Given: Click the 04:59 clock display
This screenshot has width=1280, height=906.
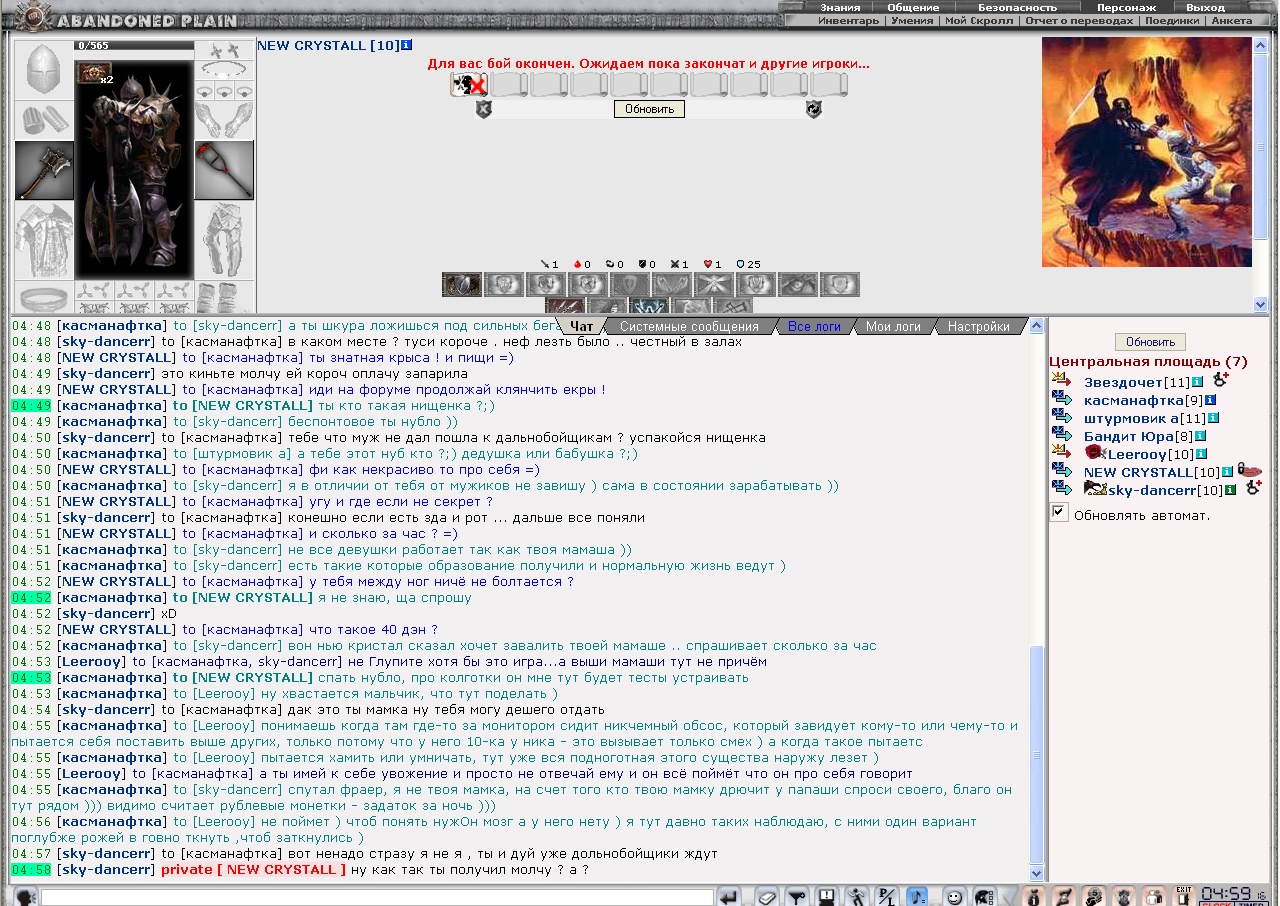Looking at the screenshot, I should pyautogui.click(x=1226, y=893).
